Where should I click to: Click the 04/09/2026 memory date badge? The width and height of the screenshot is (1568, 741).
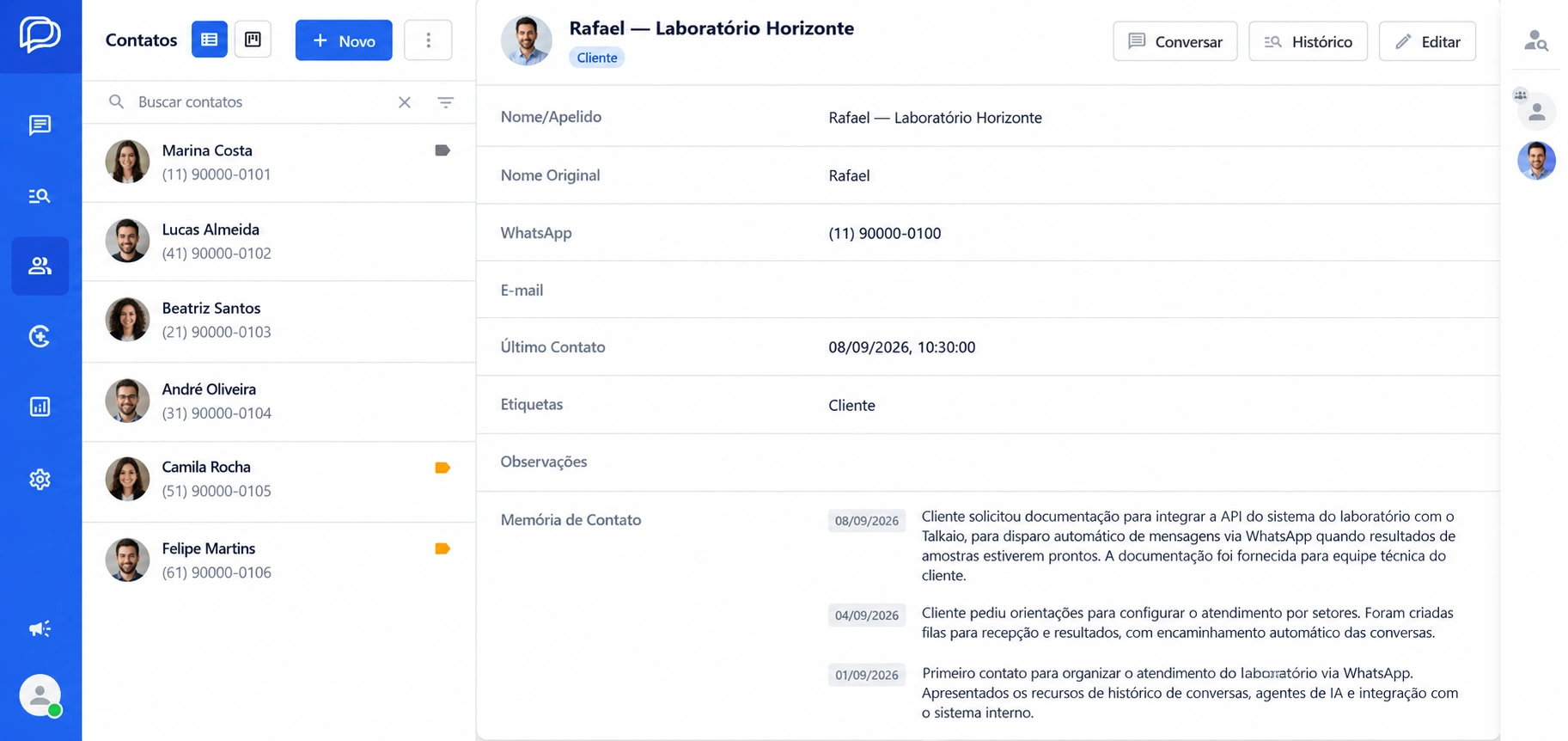[867, 615]
